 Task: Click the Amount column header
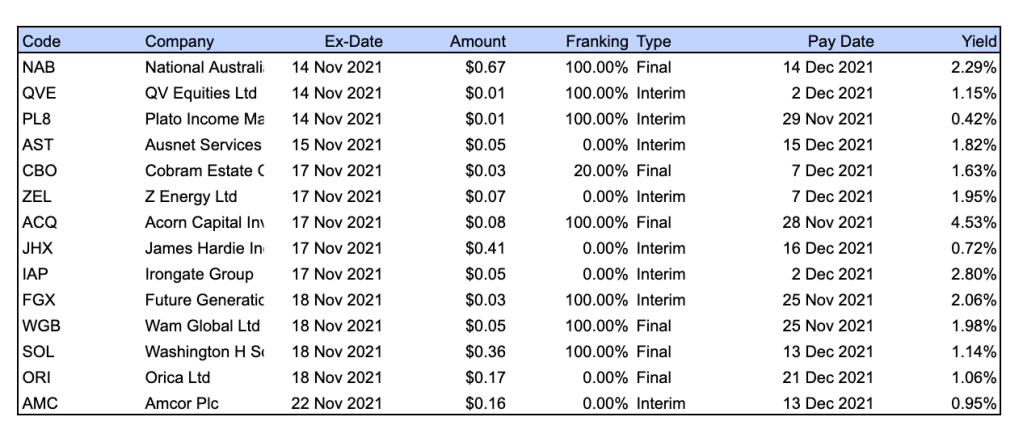pos(477,42)
